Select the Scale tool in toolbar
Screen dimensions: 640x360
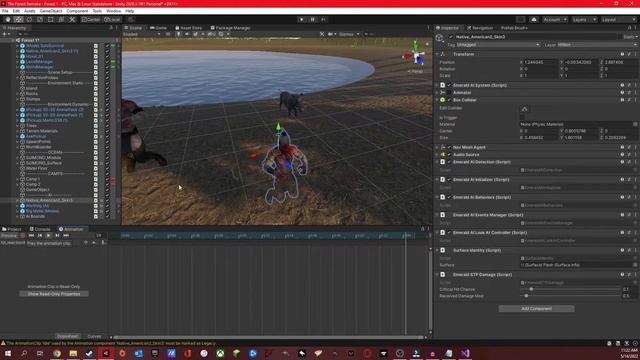point(40,19)
